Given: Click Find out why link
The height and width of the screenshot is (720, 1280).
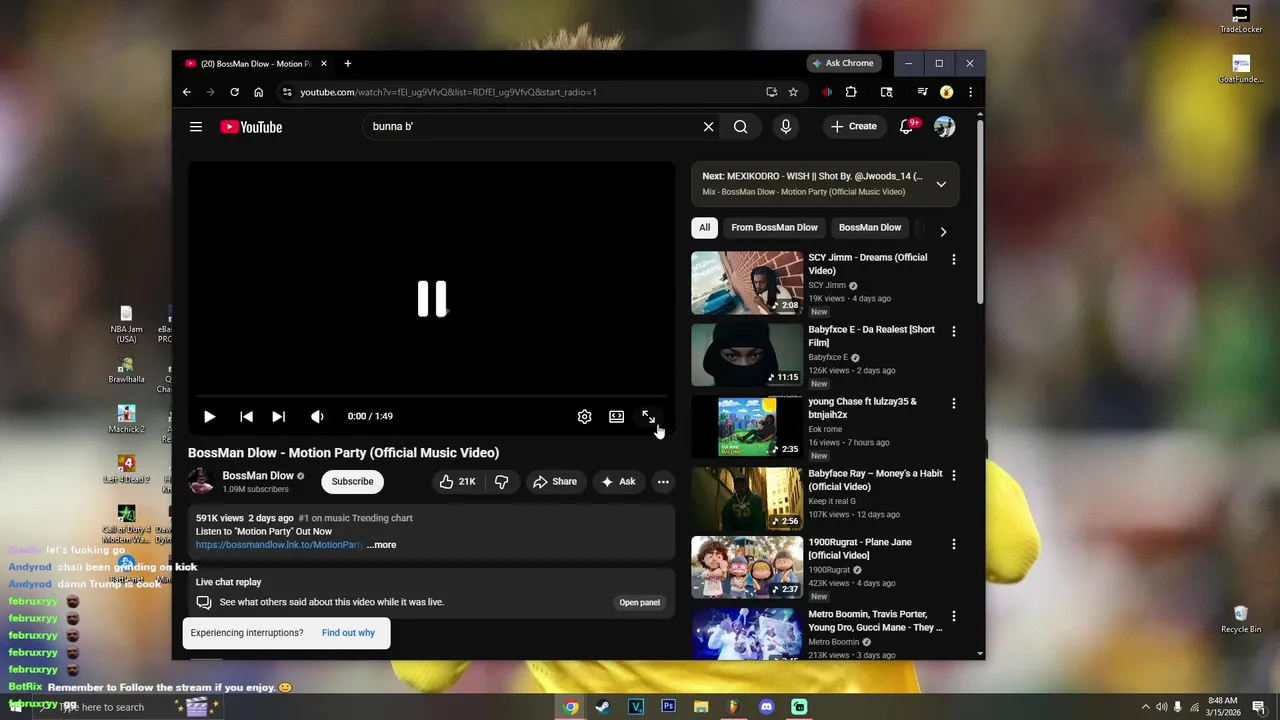Looking at the screenshot, I should click(x=348, y=633).
